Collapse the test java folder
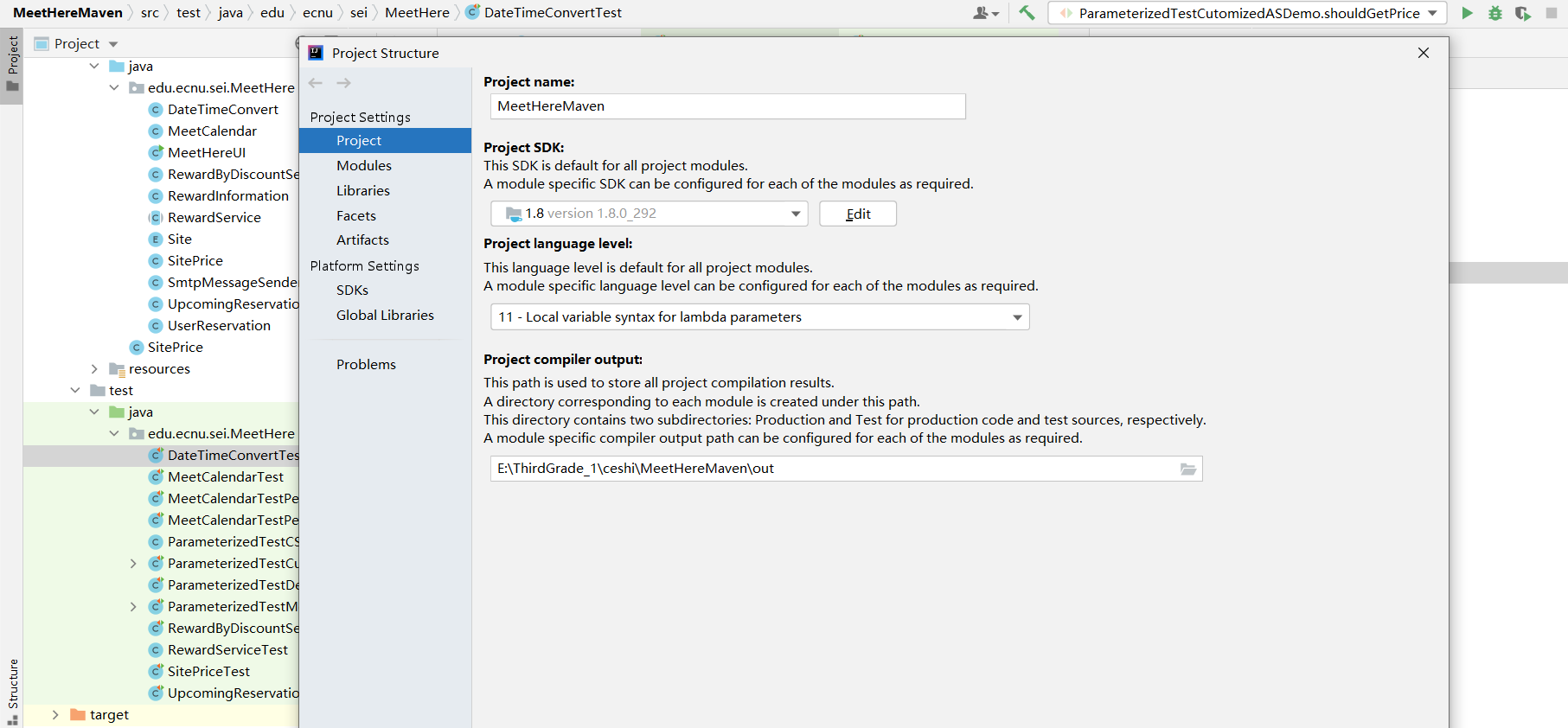The height and width of the screenshot is (728, 1568). point(94,412)
